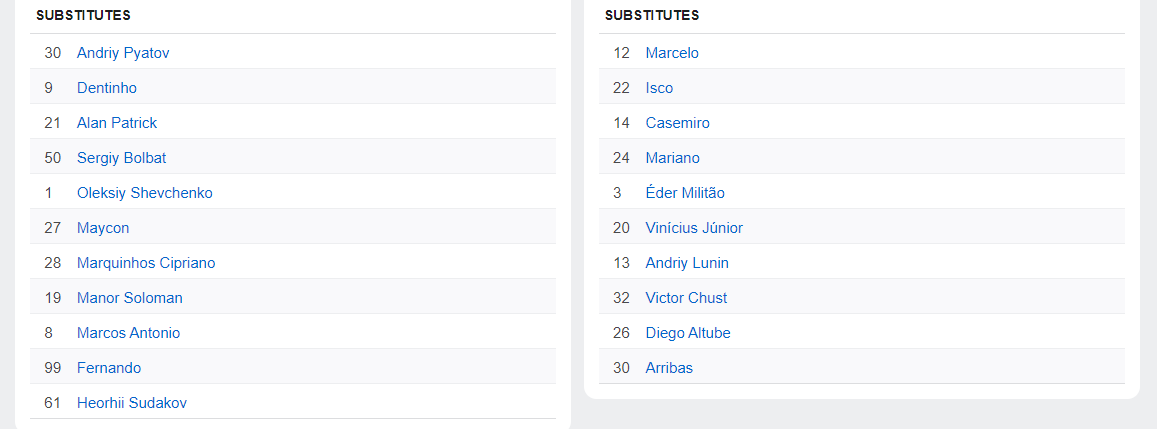Click Vinícius Júnior's name
This screenshot has width=1157, height=429.
point(694,228)
